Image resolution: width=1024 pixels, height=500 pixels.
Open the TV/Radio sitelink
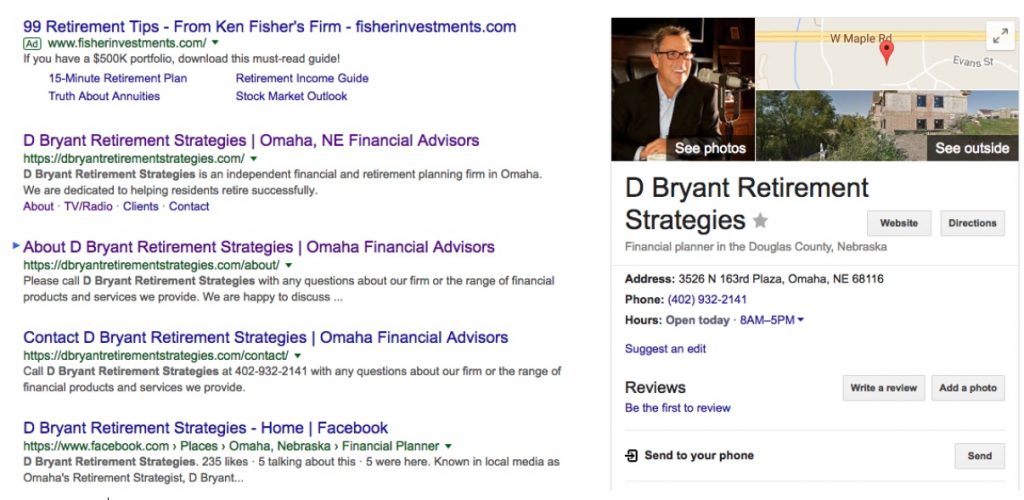(88, 206)
